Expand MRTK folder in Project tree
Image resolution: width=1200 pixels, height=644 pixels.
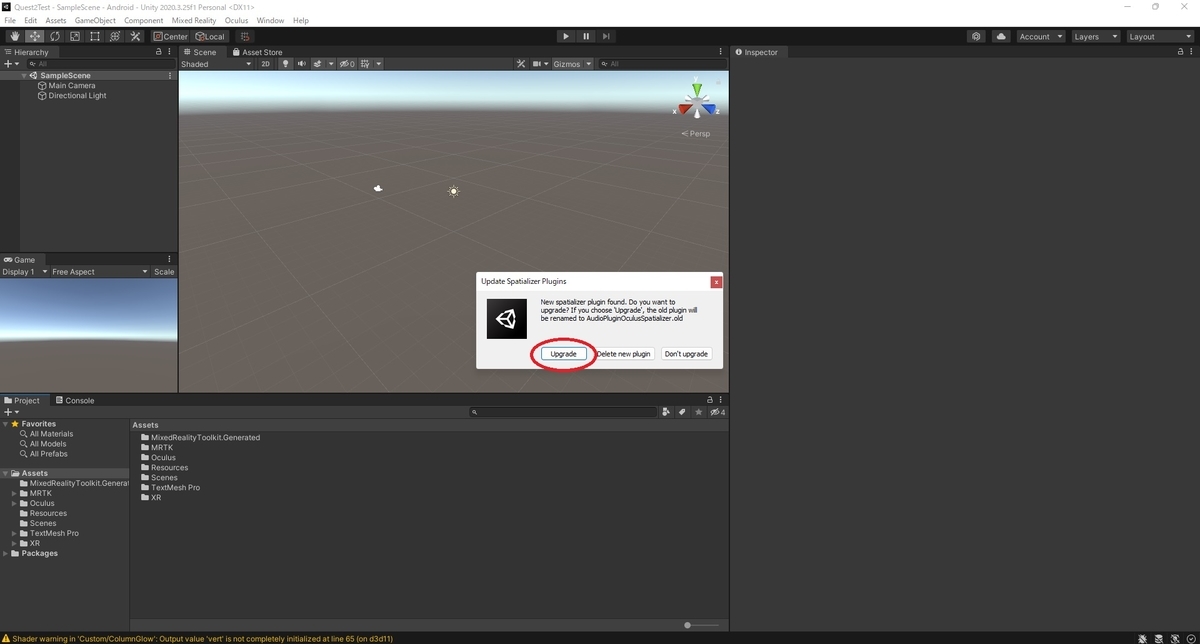click(14, 494)
